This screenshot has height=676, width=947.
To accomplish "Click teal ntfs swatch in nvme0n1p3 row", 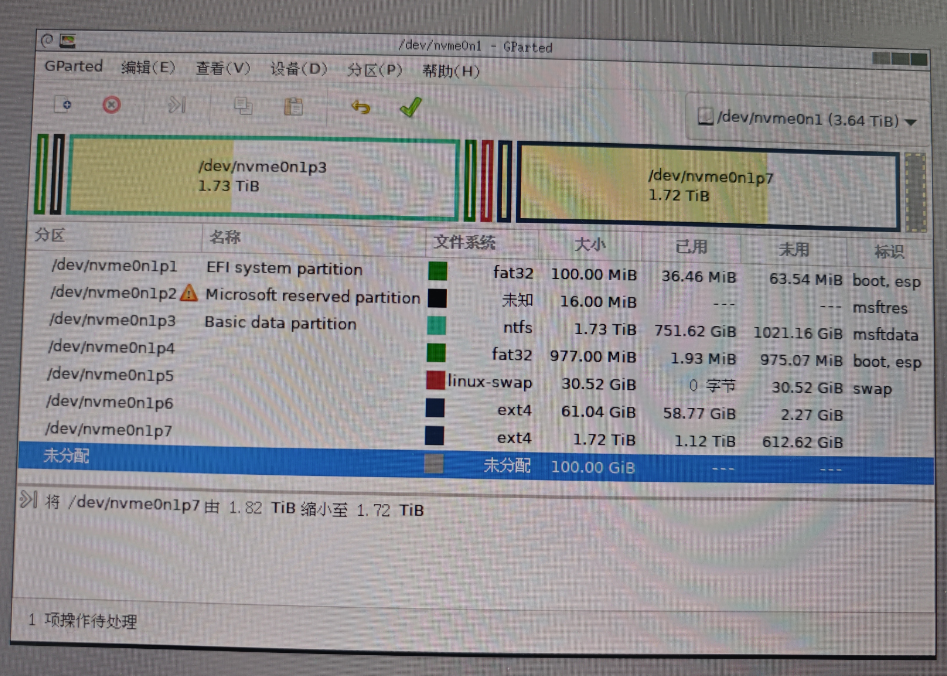I will (437, 326).
